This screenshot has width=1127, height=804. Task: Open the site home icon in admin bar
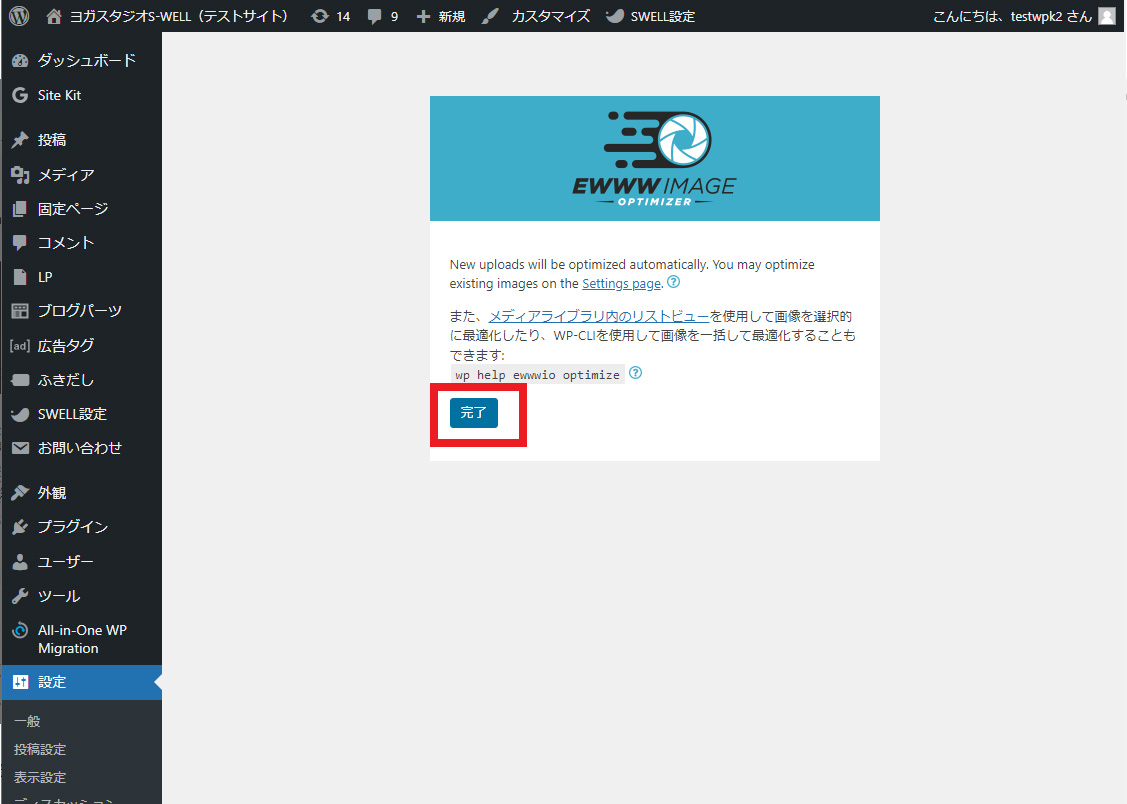pyautogui.click(x=53, y=16)
